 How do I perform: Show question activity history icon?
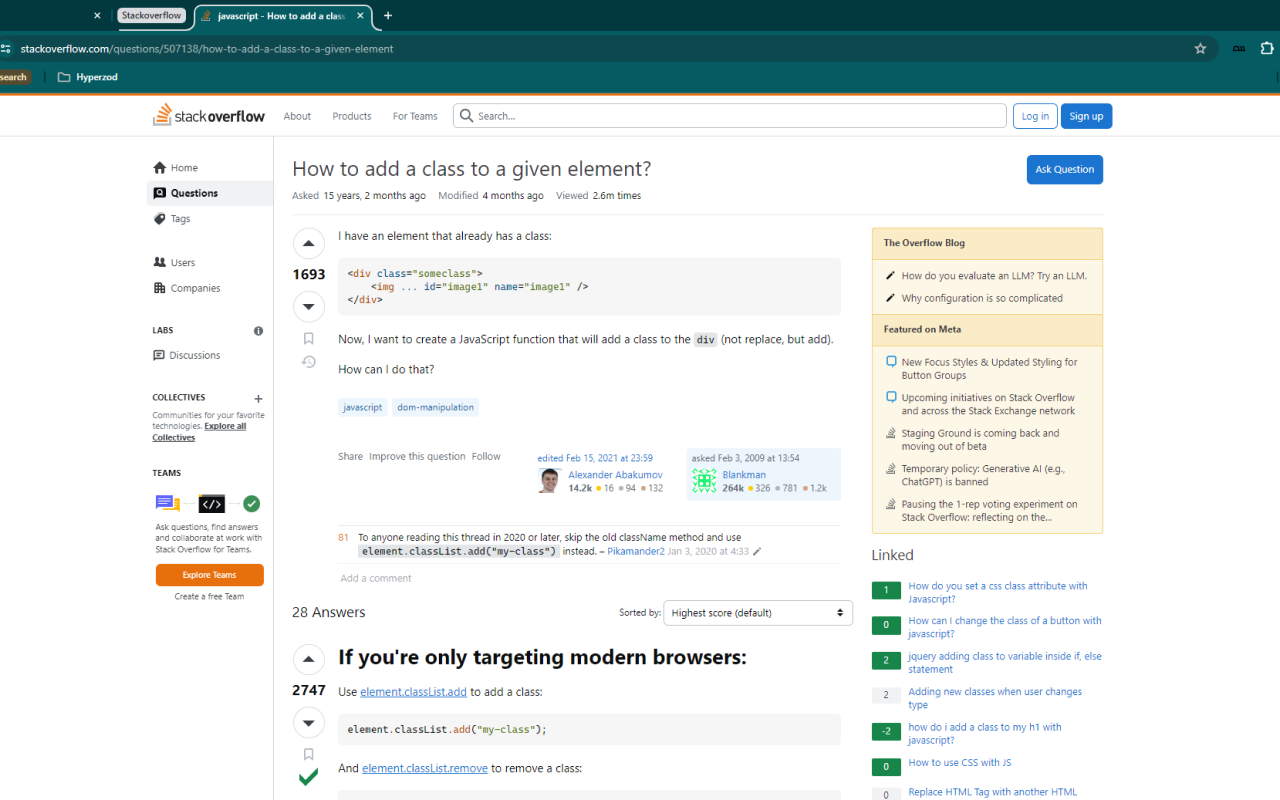308,362
